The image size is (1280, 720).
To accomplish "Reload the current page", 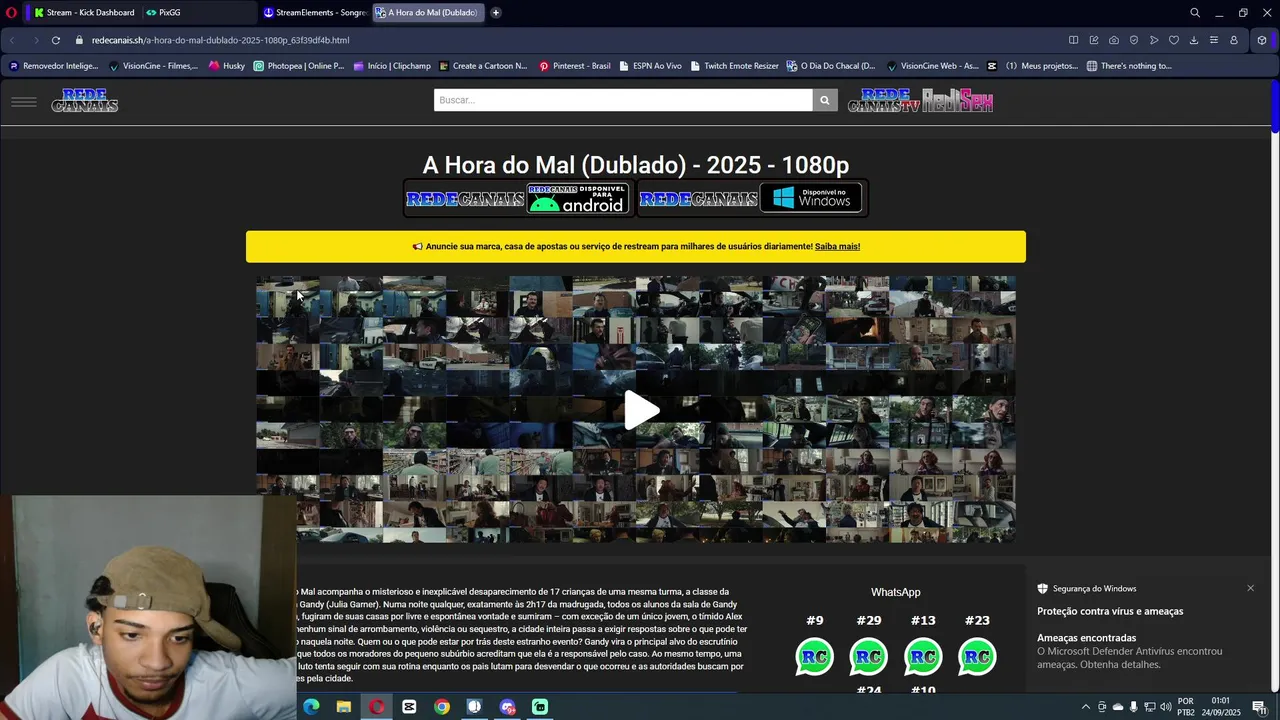I will [56, 40].
